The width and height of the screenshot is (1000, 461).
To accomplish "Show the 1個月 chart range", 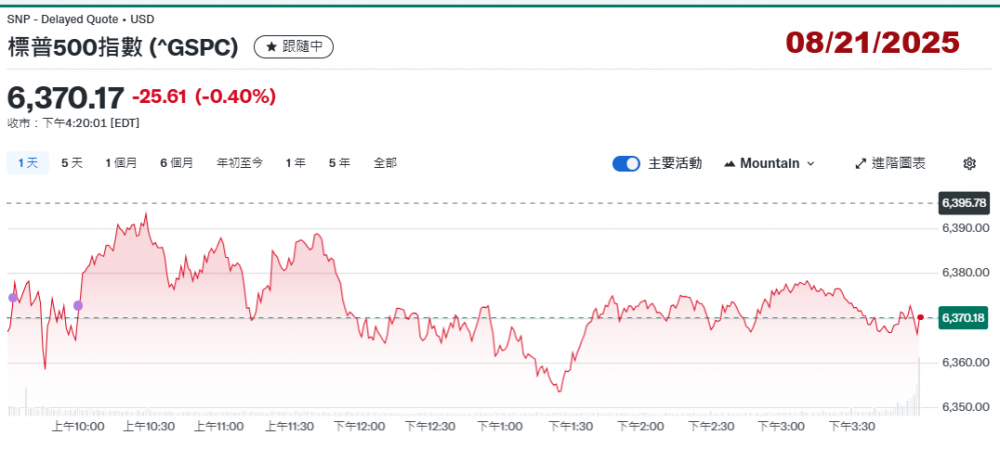I will [121, 162].
